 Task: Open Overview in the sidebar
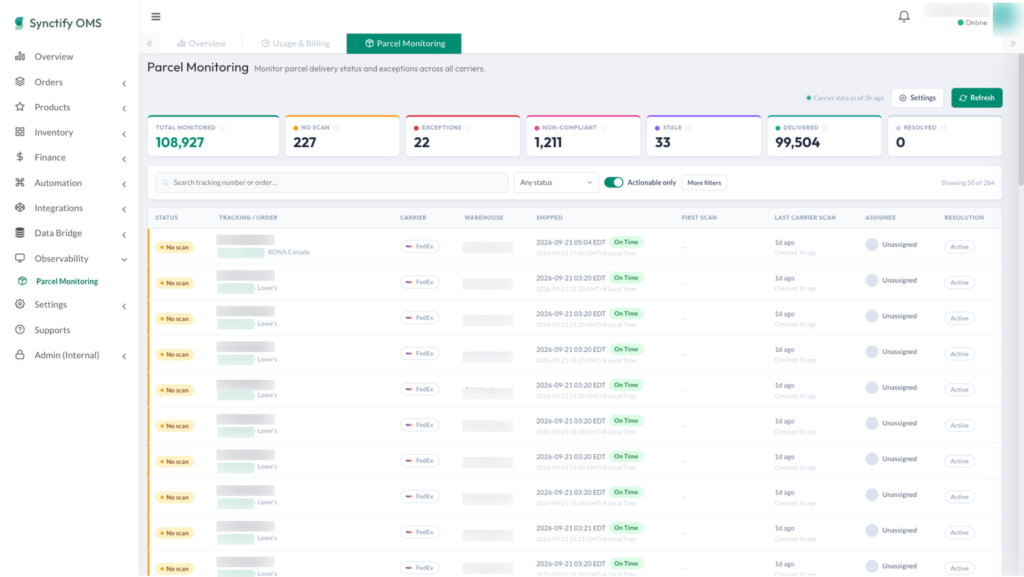(54, 57)
